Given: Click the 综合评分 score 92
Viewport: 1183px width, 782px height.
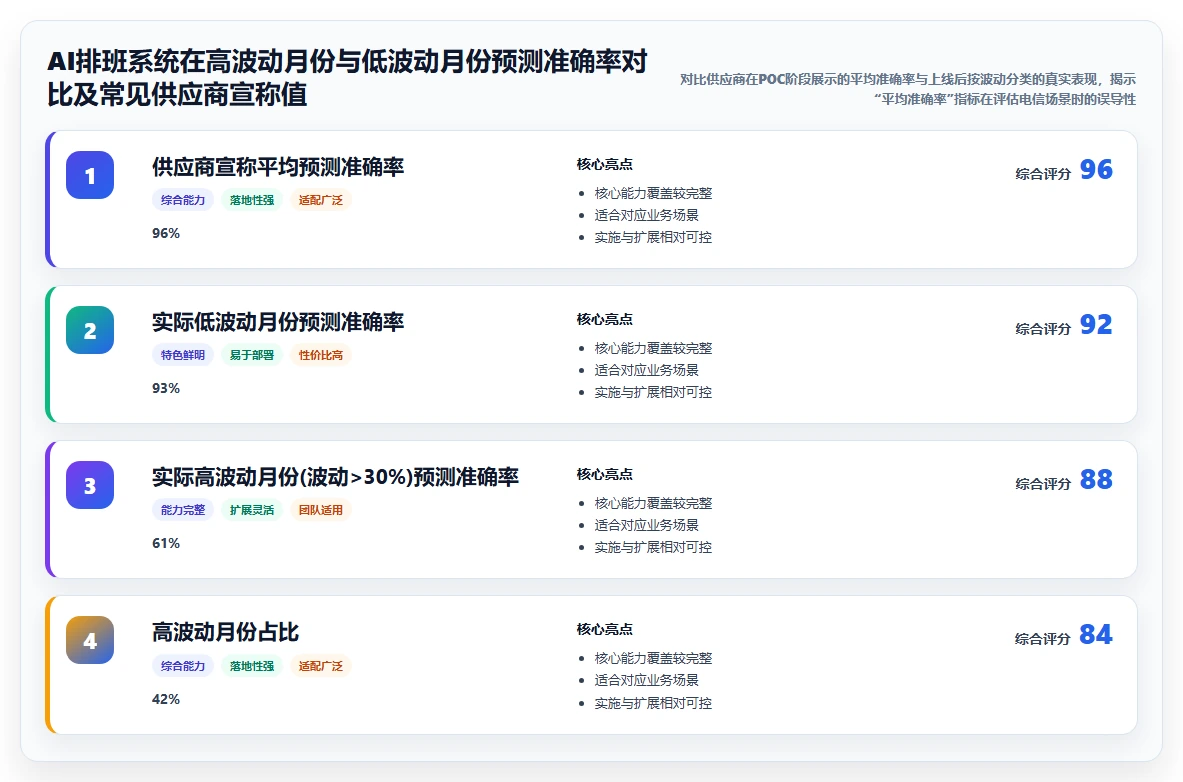Looking at the screenshot, I should 1096,325.
